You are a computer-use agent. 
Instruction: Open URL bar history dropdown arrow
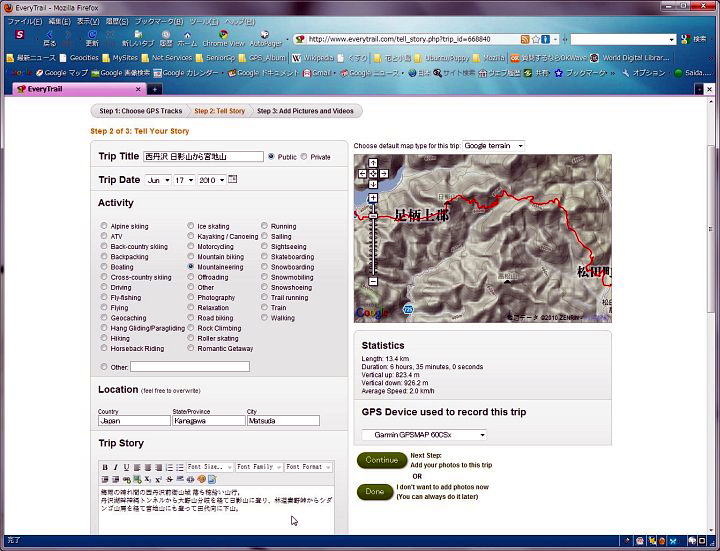coord(555,39)
